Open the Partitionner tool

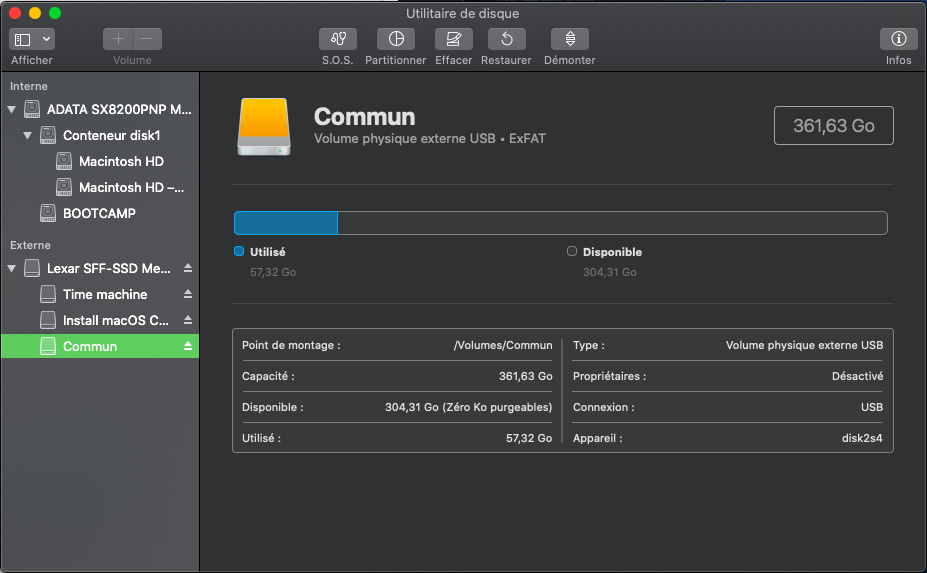click(396, 39)
